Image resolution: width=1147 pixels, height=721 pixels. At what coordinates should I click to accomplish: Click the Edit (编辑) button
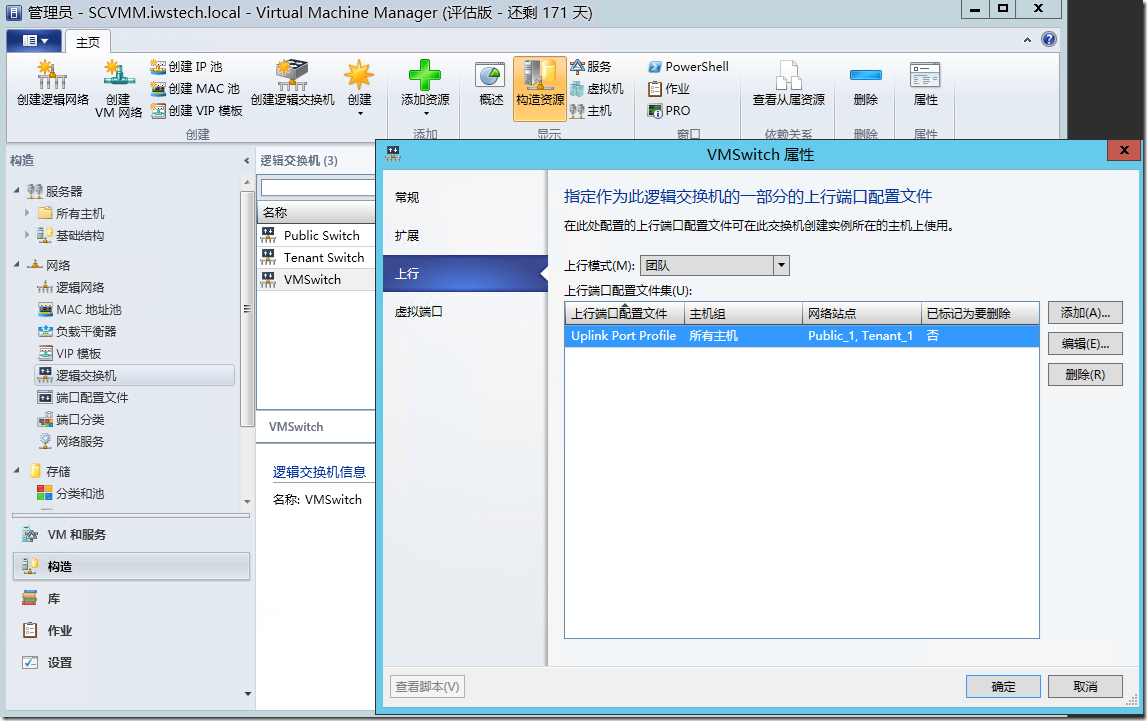tap(1085, 344)
